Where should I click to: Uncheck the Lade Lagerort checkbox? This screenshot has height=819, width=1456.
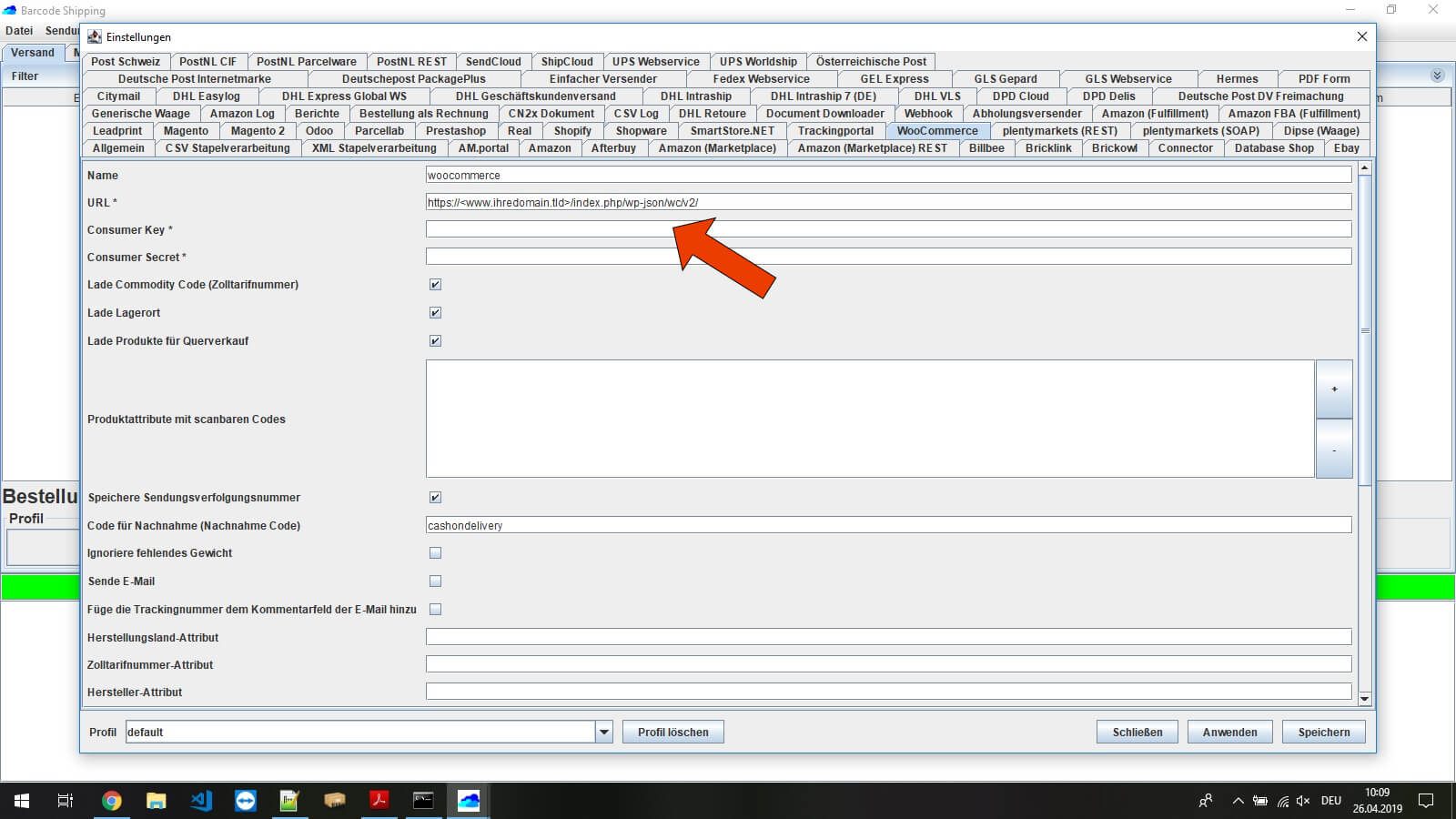click(x=435, y=313)
